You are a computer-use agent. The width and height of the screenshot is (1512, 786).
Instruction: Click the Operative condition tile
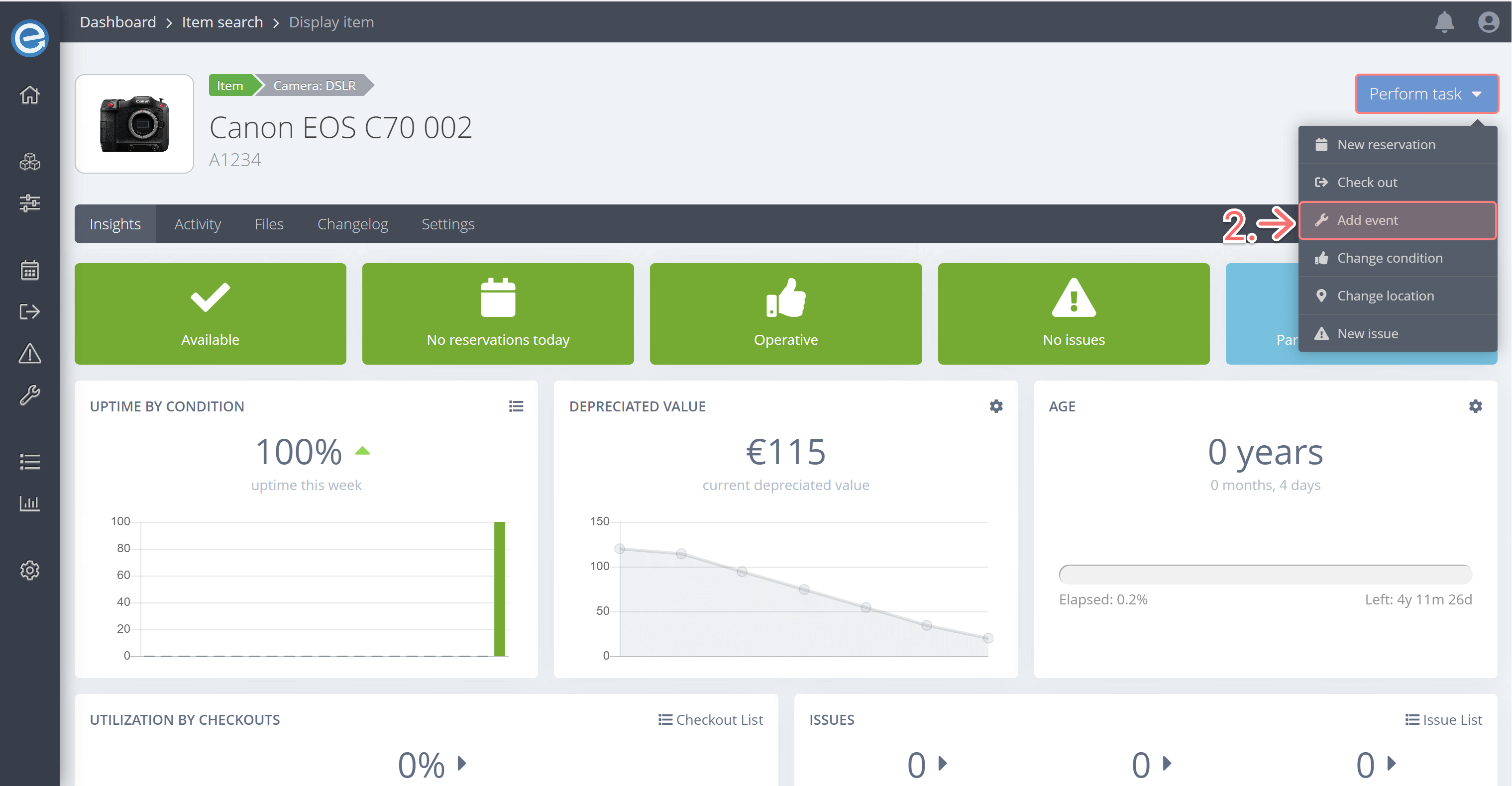coord(785,314)
